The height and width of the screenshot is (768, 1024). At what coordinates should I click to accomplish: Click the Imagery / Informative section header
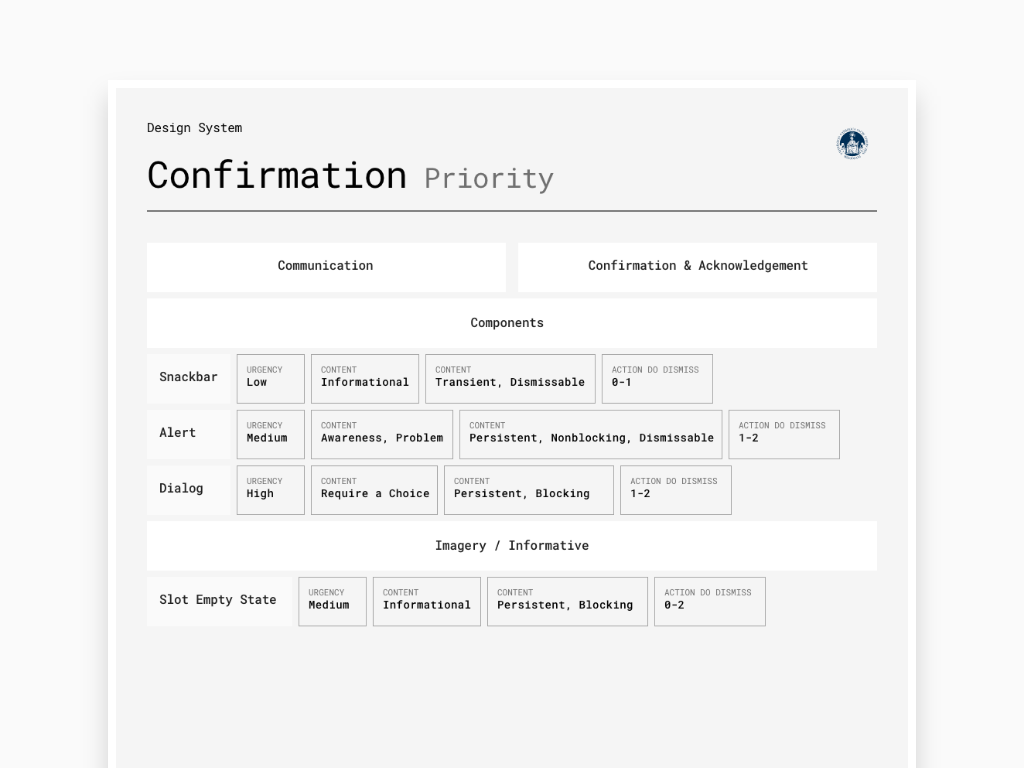512,546
